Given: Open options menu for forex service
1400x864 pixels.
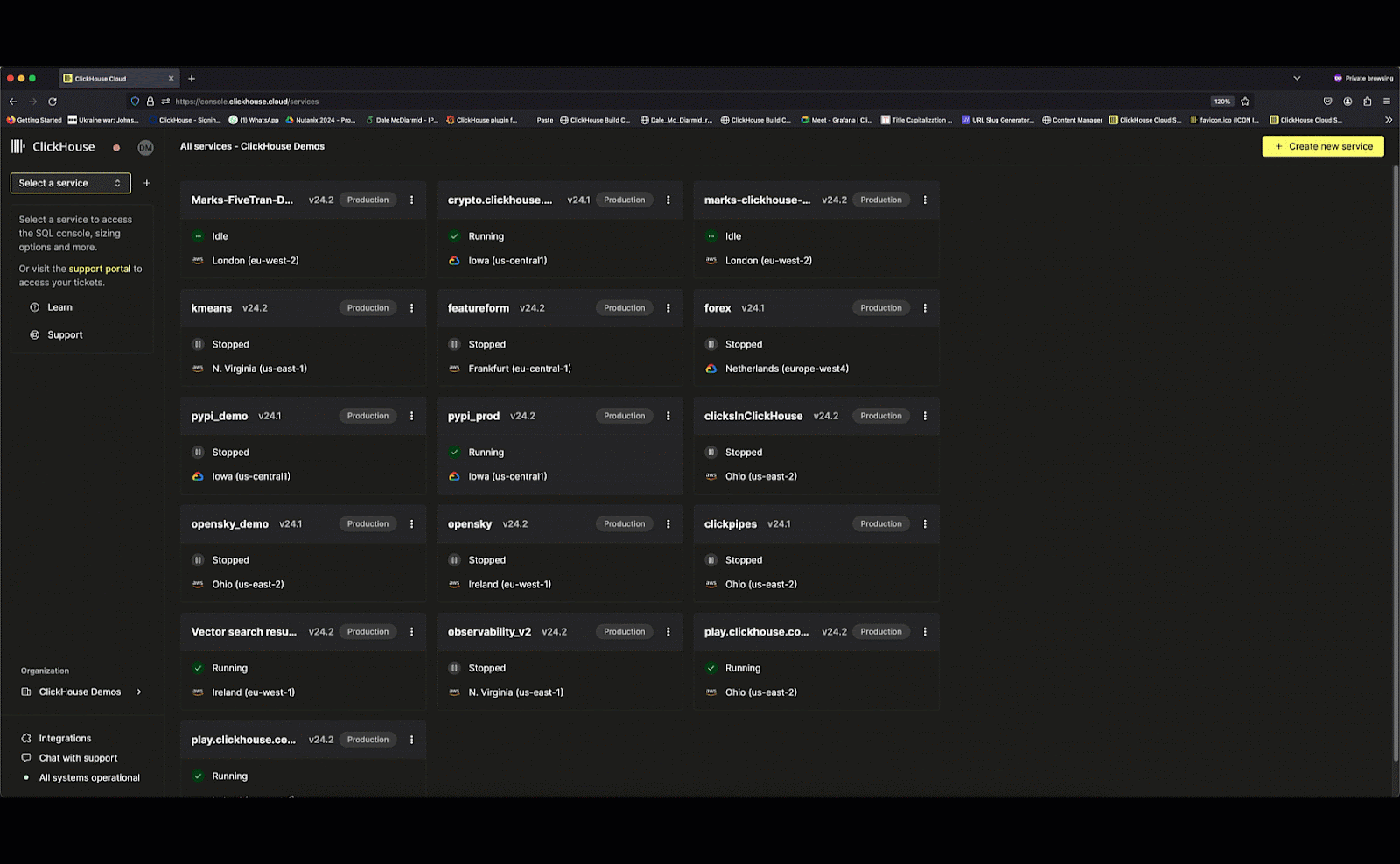Looking at the screenshot, I should coord(924,308).
